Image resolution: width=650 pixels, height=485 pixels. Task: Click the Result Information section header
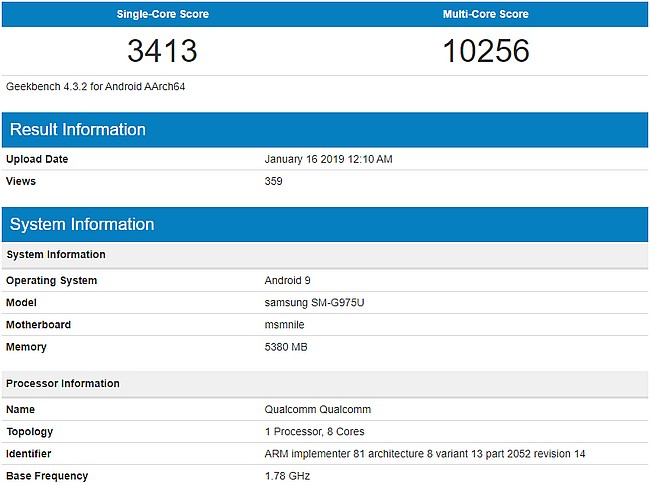(78, 130)
